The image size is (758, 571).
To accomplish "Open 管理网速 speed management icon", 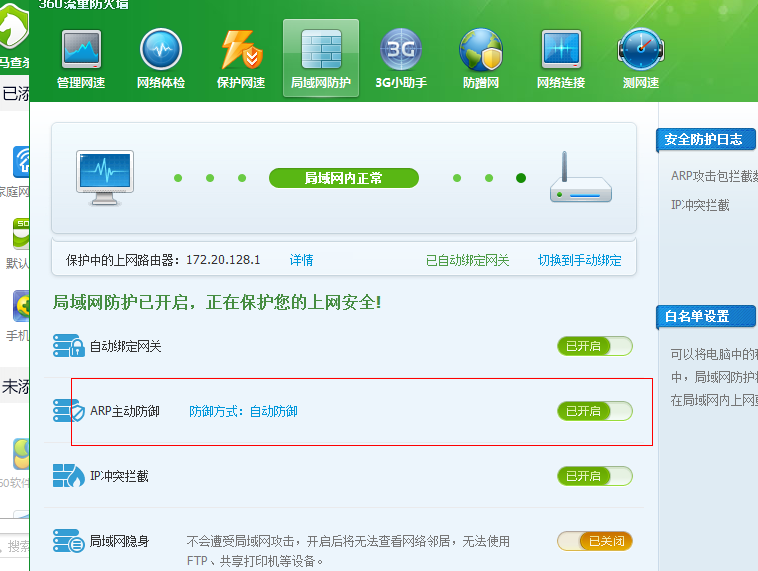I will tap(81, 51).
